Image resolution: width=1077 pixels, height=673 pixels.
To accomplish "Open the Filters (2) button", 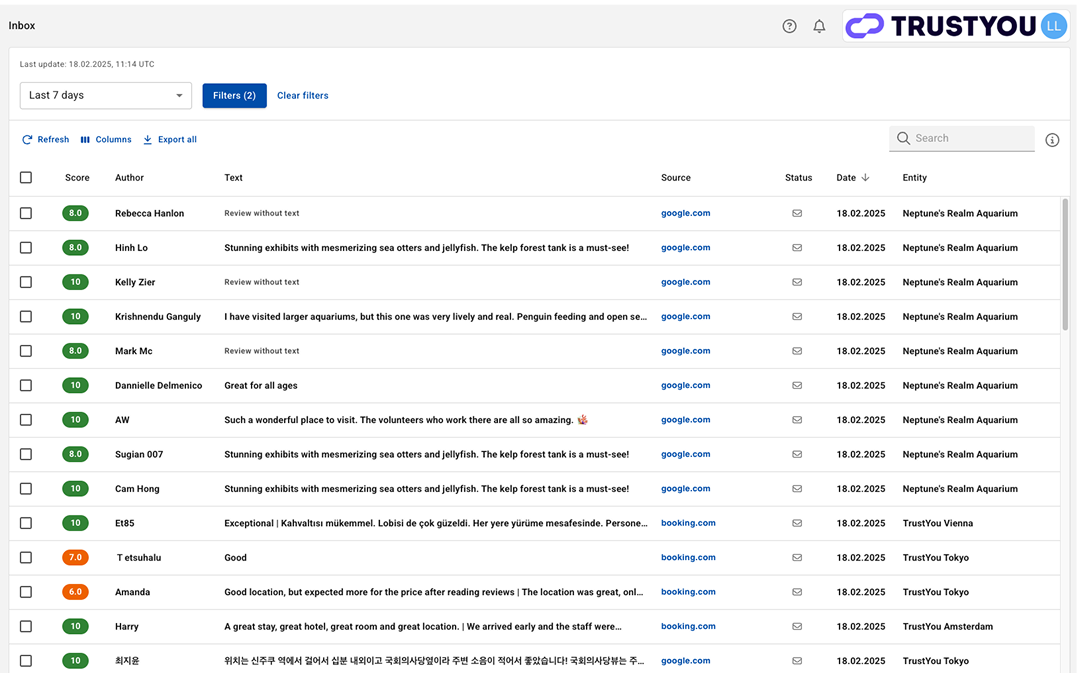I will [x=234, y=95].
